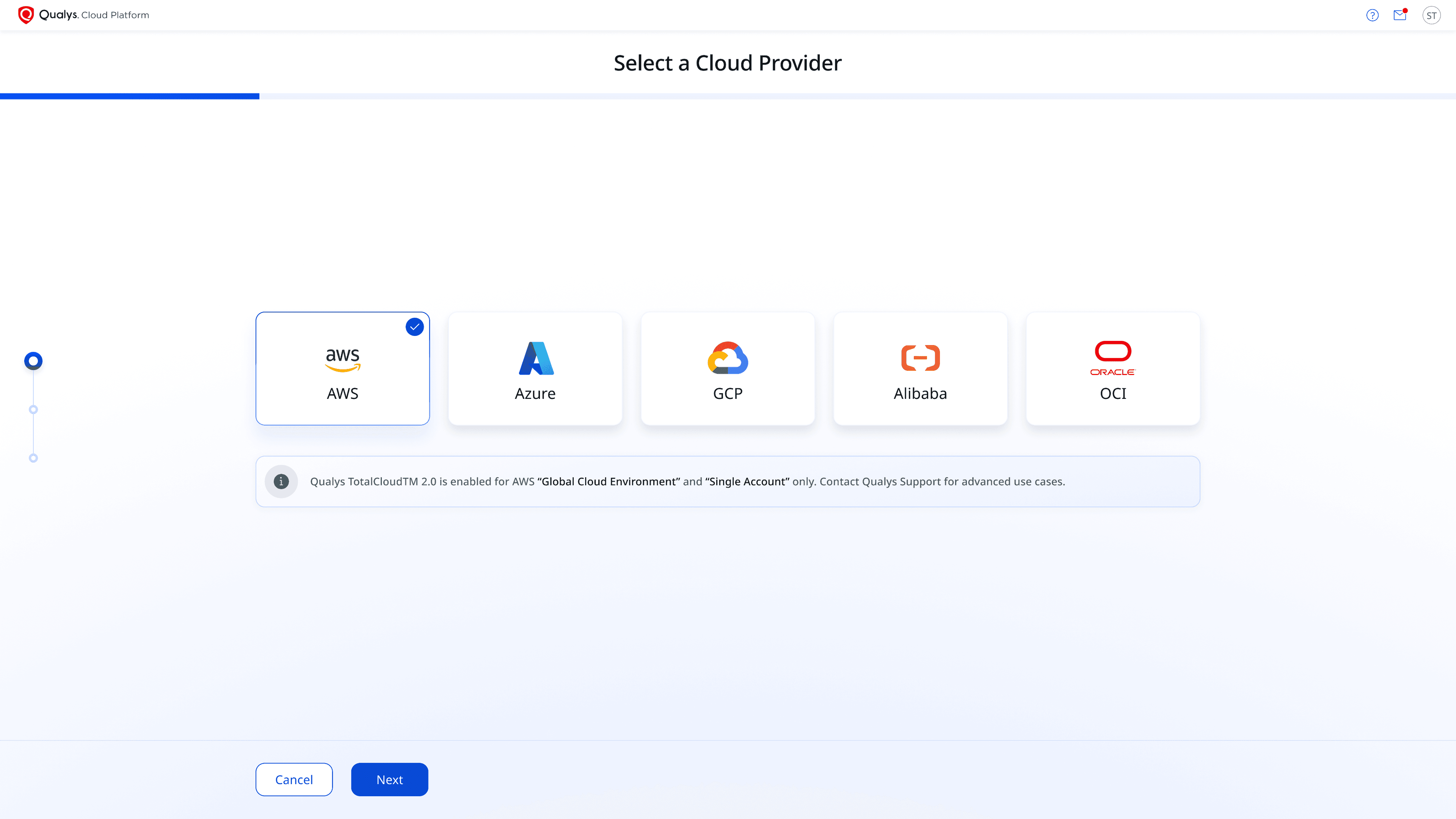Toggle the AWS selected checkmark
Viewport: 1456px width, 819px height.
click(415, 327)
